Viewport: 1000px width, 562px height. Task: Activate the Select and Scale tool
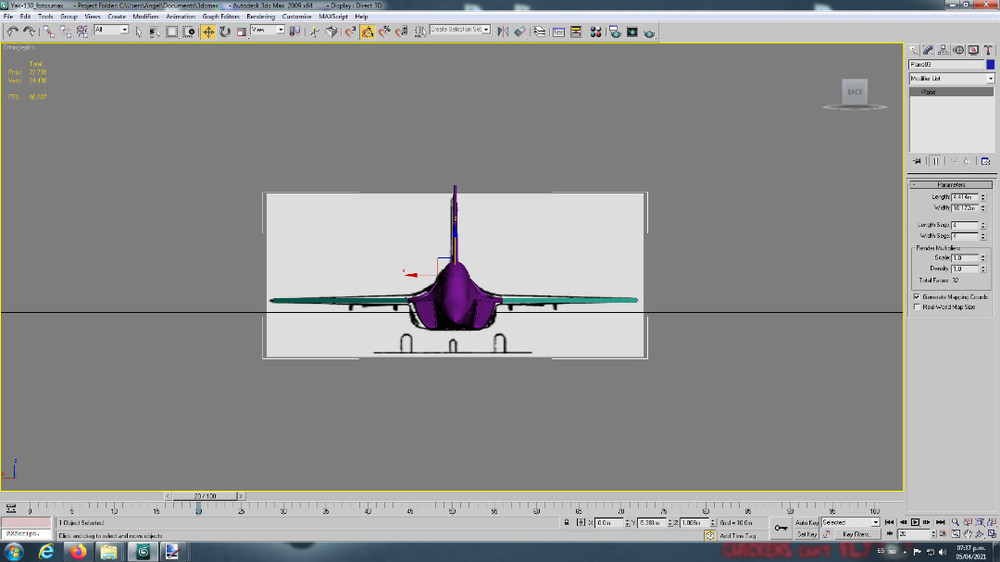tap(242, 31)
